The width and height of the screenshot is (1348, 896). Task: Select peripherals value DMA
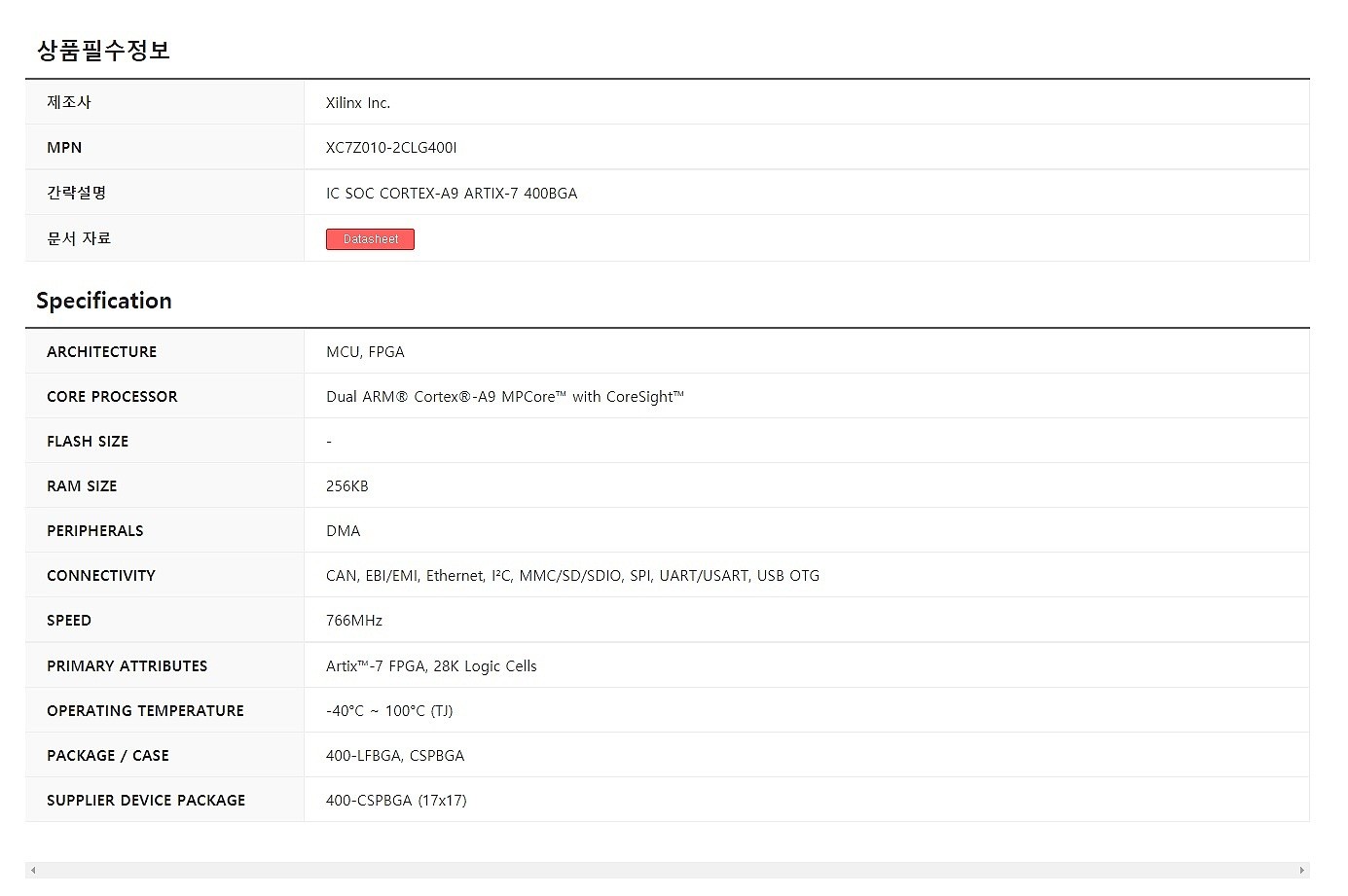pos(344,531)
